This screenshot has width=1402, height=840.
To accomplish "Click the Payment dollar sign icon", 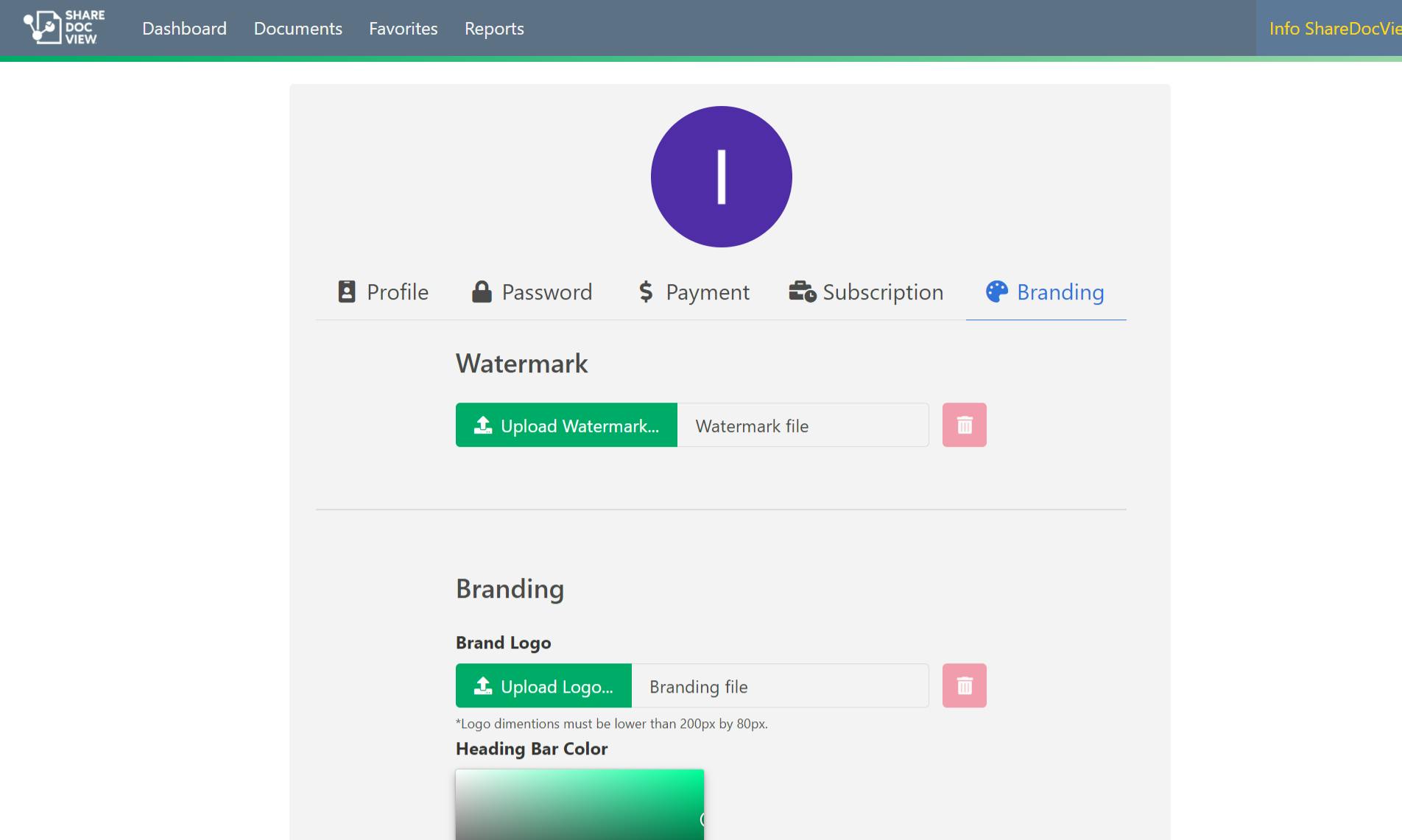I will click(646, 292).
